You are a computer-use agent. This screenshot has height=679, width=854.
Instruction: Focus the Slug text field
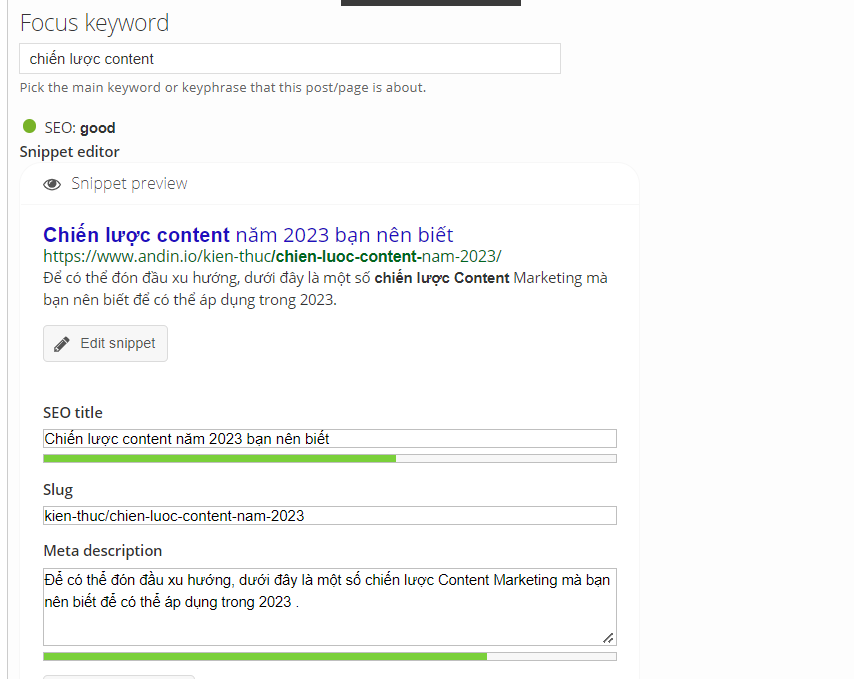pyautogui.click(x=329, y=516)
